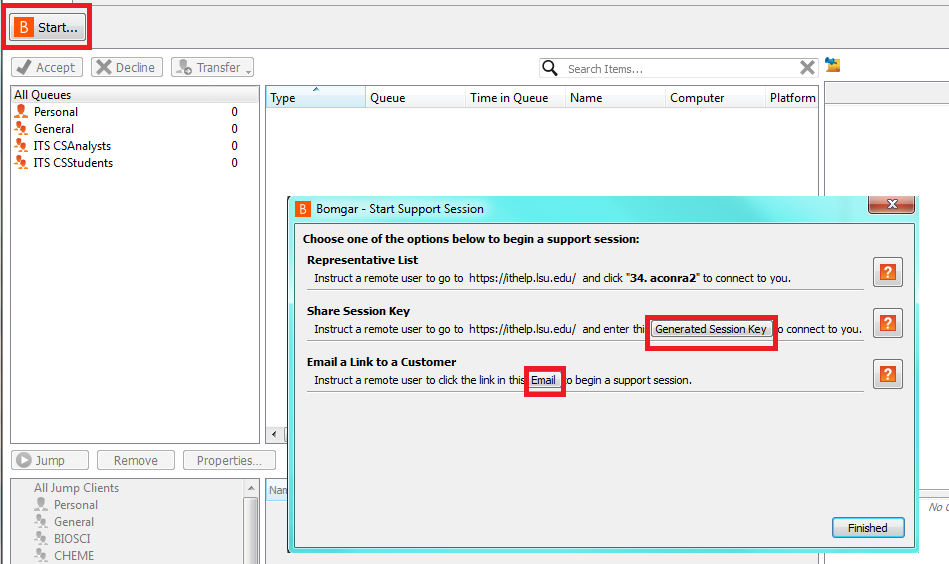Select the Personal queue
This screenshot has width=949, height=564.
pos(135,112)
